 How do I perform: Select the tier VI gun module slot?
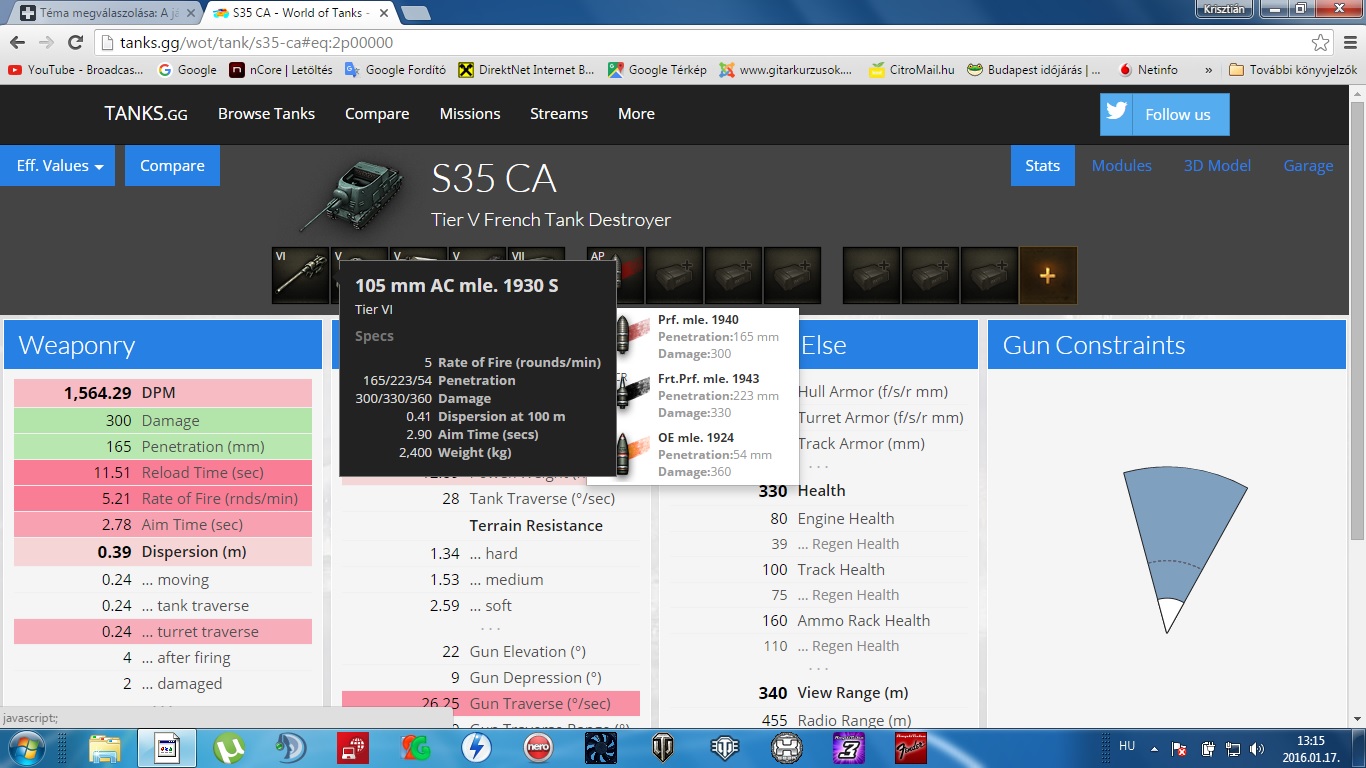(x=300, y=275)
